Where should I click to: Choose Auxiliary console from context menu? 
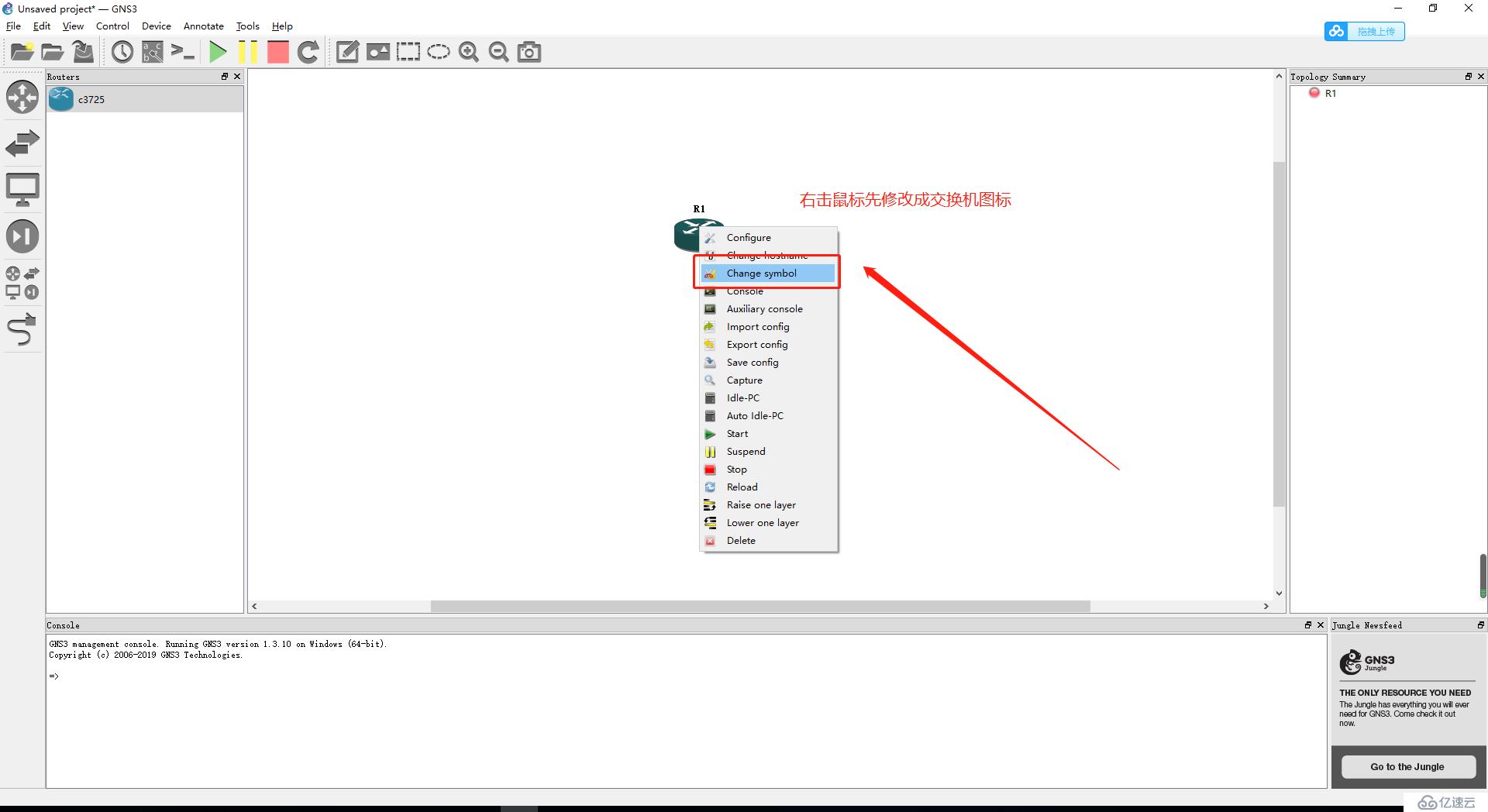pos(768,309)
